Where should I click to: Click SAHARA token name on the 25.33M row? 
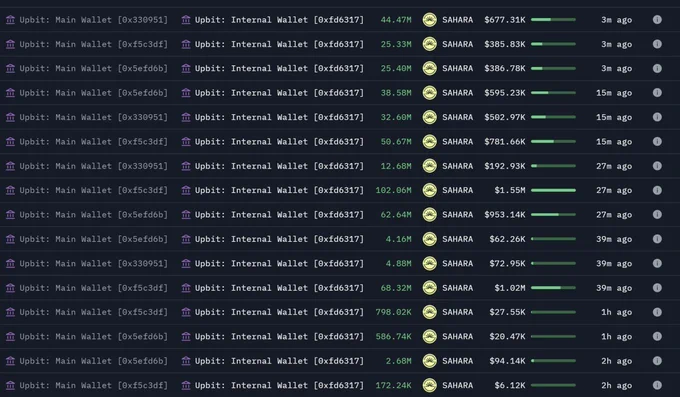(458, 44)
